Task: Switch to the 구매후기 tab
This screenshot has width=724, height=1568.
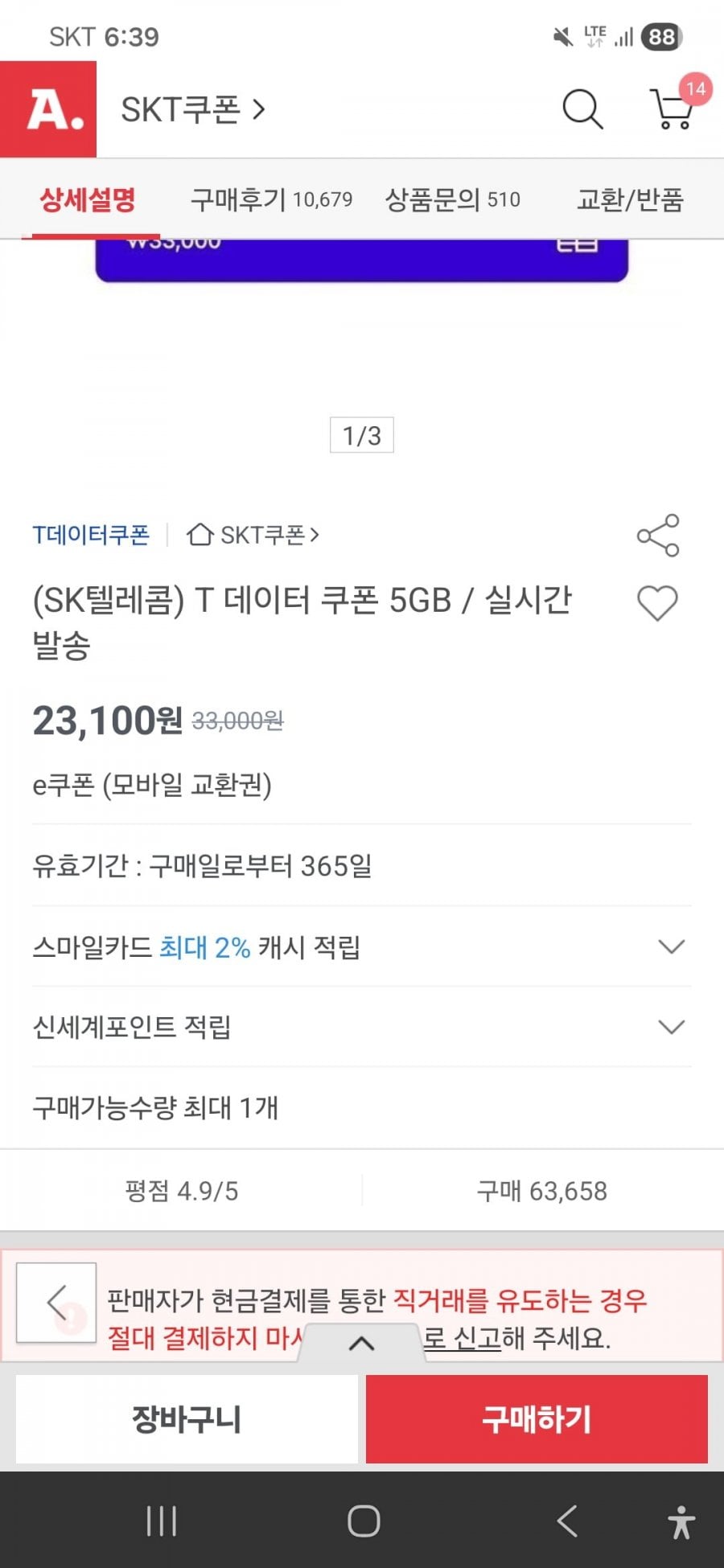Action: [x=271, y=199]
